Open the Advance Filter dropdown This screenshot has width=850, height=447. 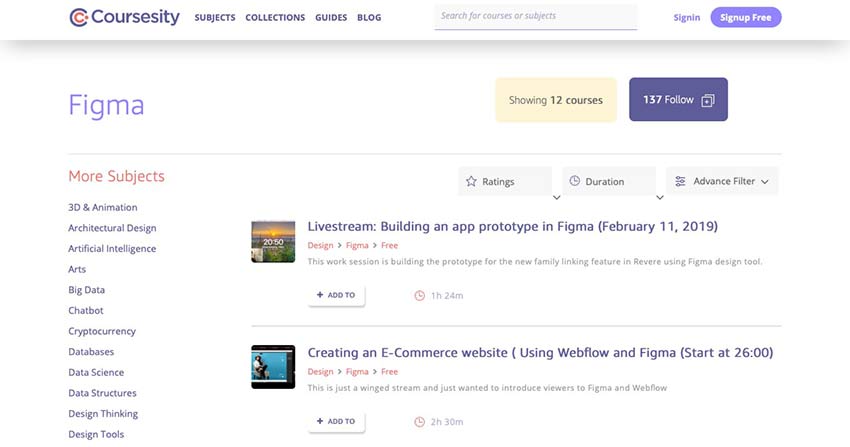pyautogui.click(x=722, y=181)
